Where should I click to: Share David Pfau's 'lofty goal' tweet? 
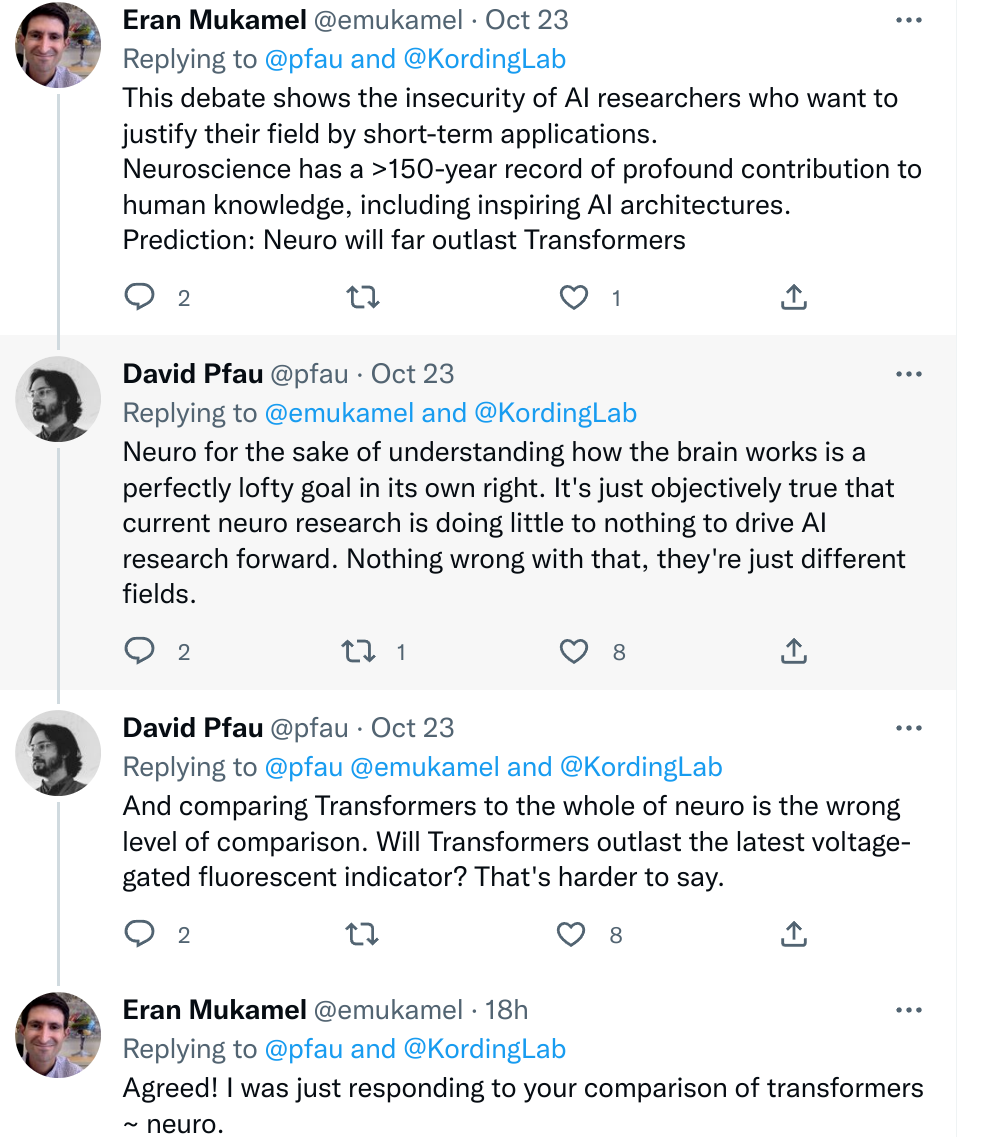pyautogui.click(x=793, y=652)
